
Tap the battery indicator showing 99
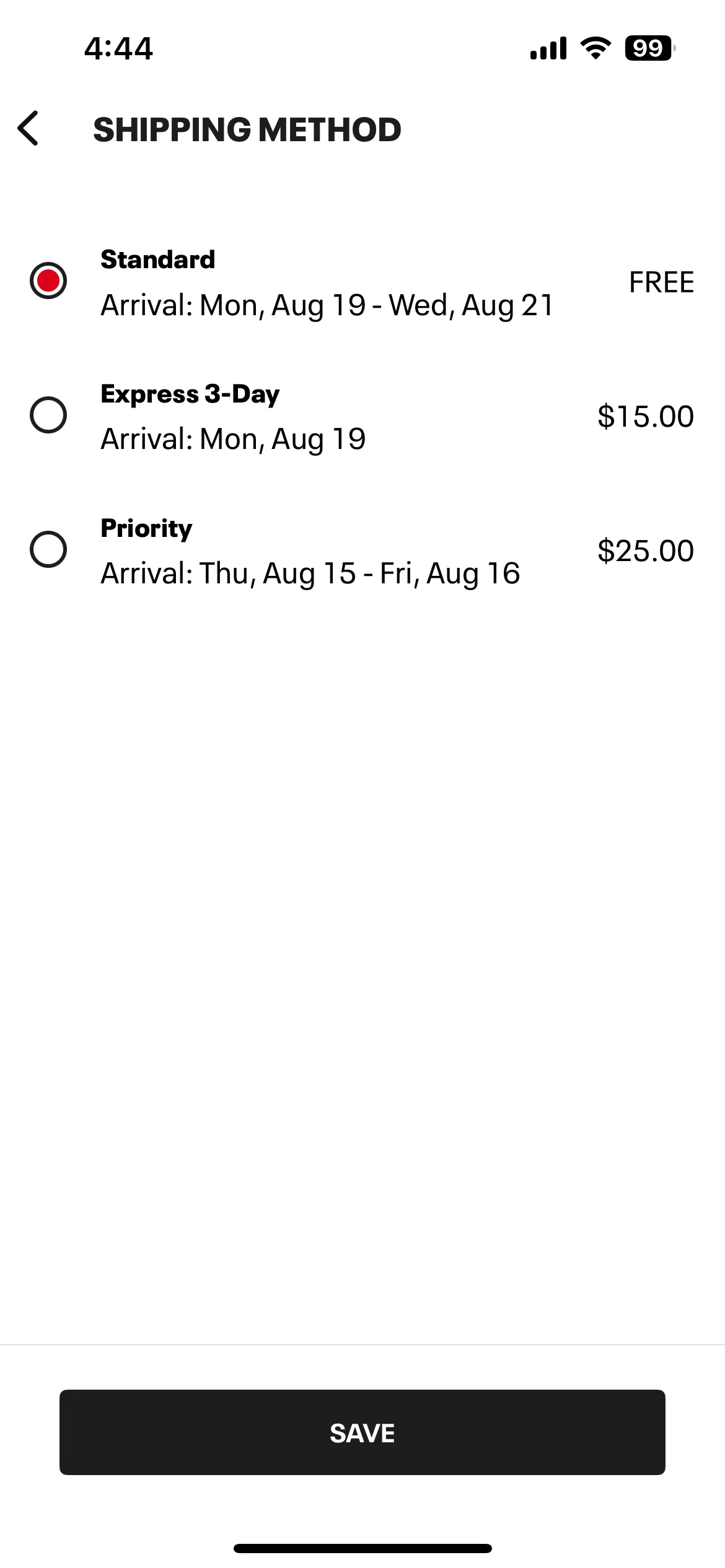tap(649, 48)
